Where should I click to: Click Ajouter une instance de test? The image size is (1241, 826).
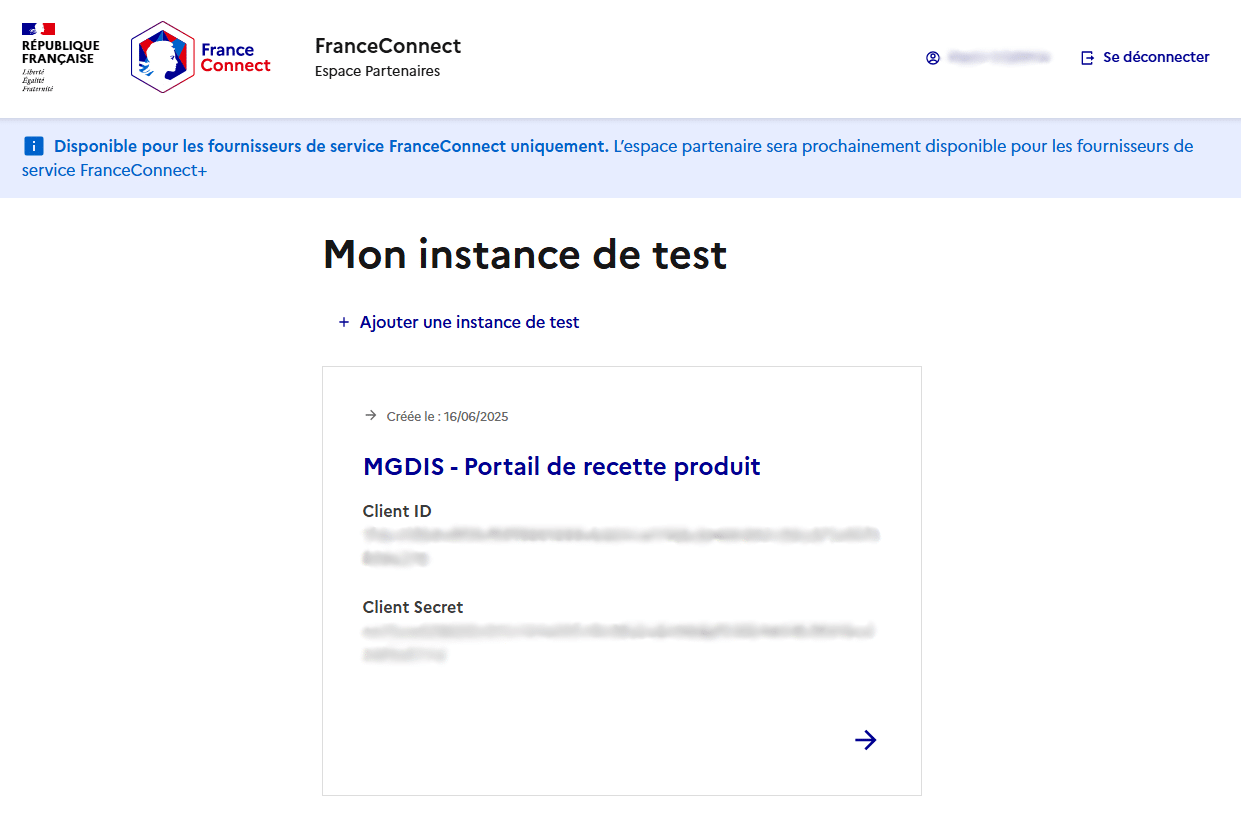(469, 322)
